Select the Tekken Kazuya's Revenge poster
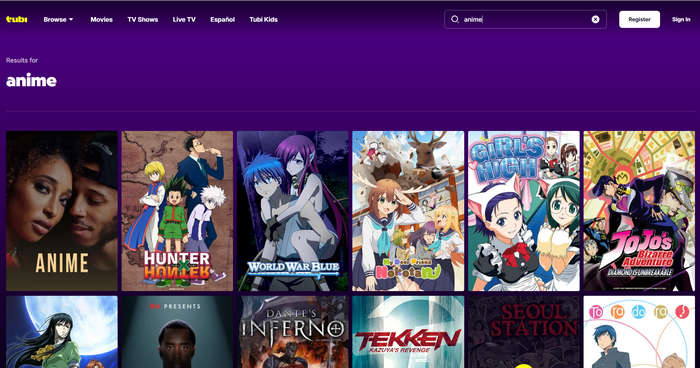This screenshot has width=700, height=368. (408, 332)
